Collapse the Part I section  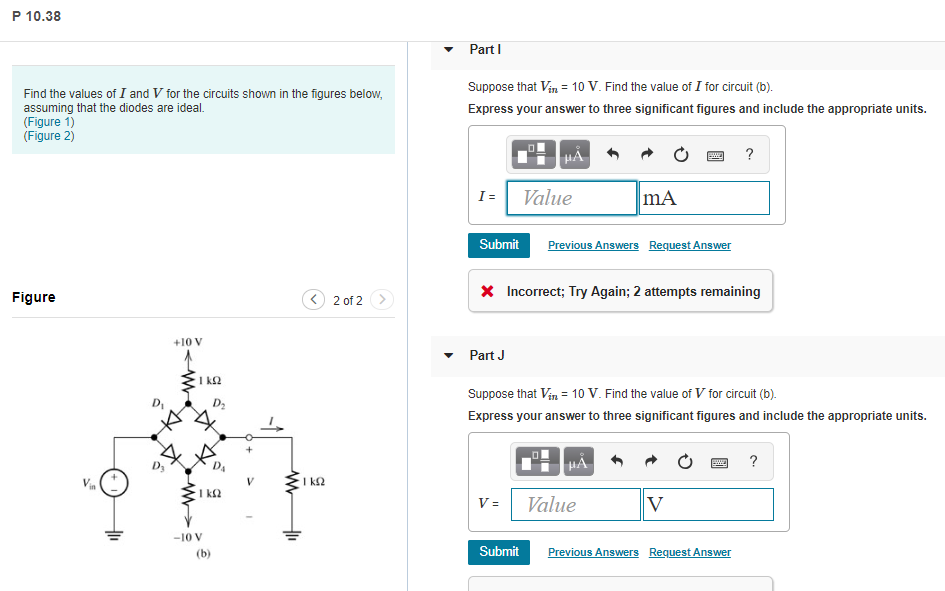tap(447, 49)
